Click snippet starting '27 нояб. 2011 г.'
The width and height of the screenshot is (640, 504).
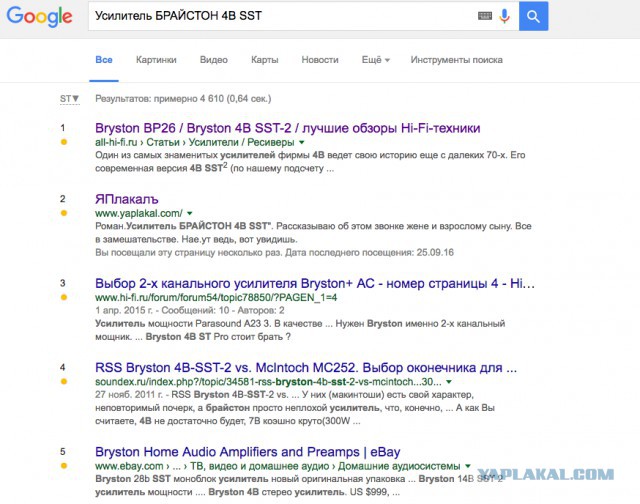295,408
